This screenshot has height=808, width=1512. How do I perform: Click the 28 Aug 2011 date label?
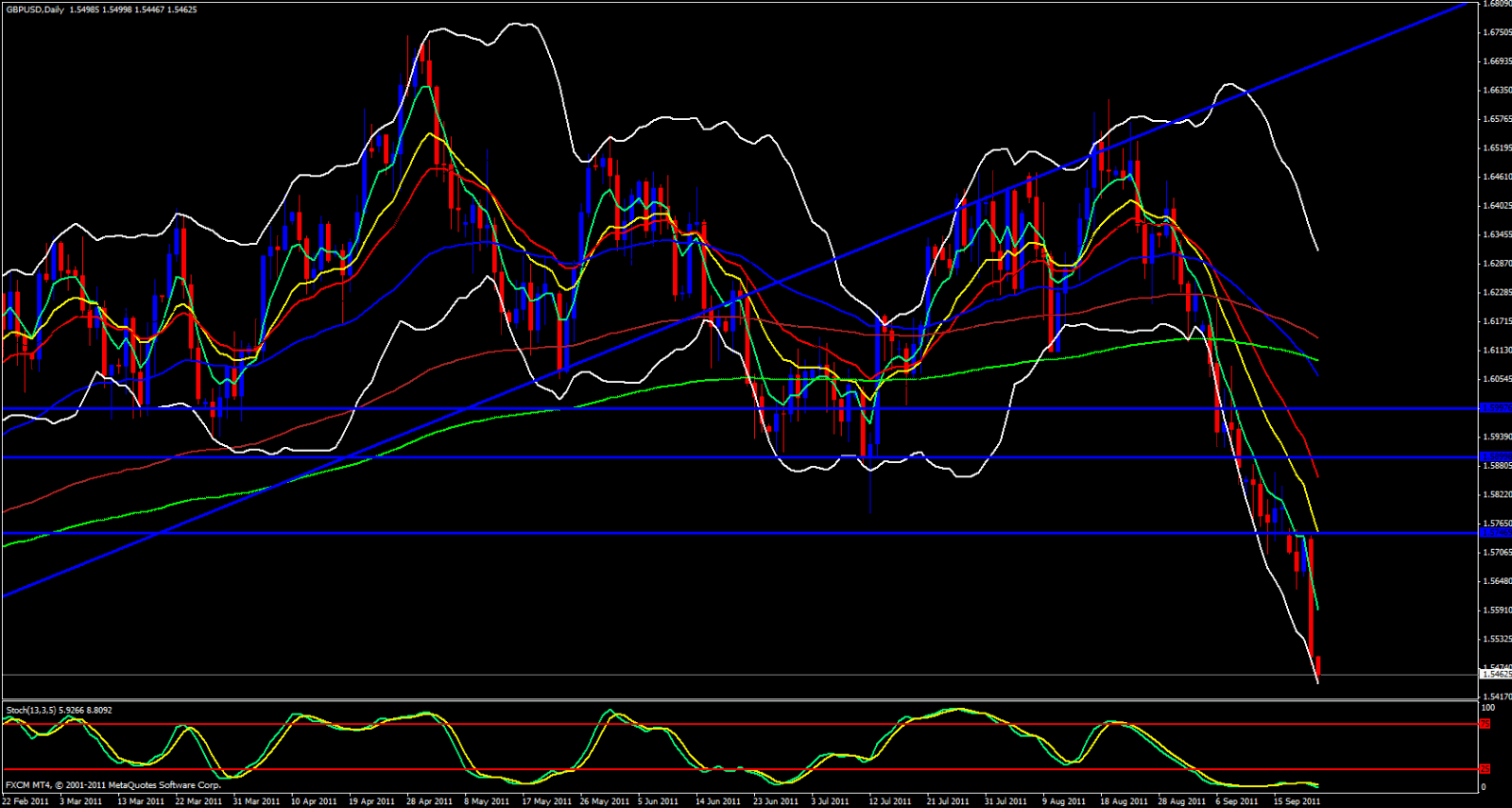click(x=1181, y=801)
